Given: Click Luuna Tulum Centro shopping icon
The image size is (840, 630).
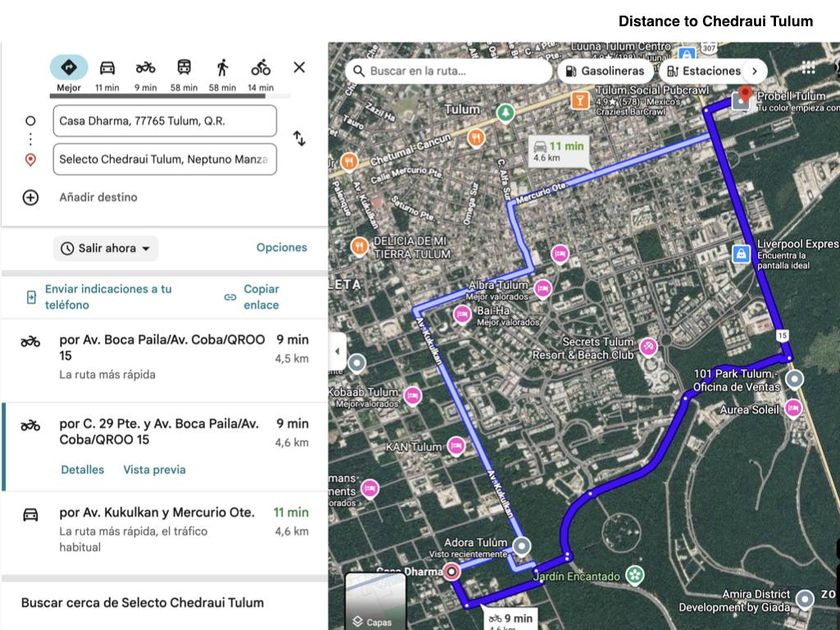Looking at the screenshot, I should [686, 53].
